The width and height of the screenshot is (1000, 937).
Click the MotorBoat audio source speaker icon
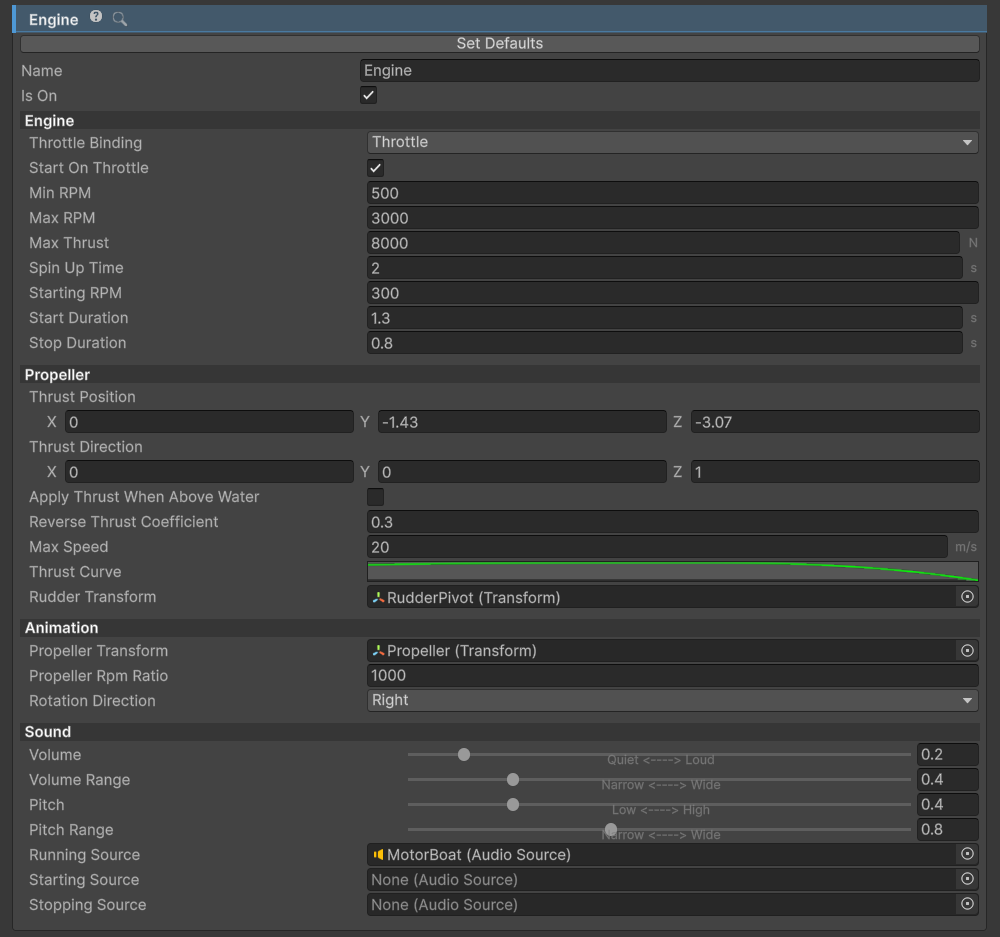coord(378,855)
